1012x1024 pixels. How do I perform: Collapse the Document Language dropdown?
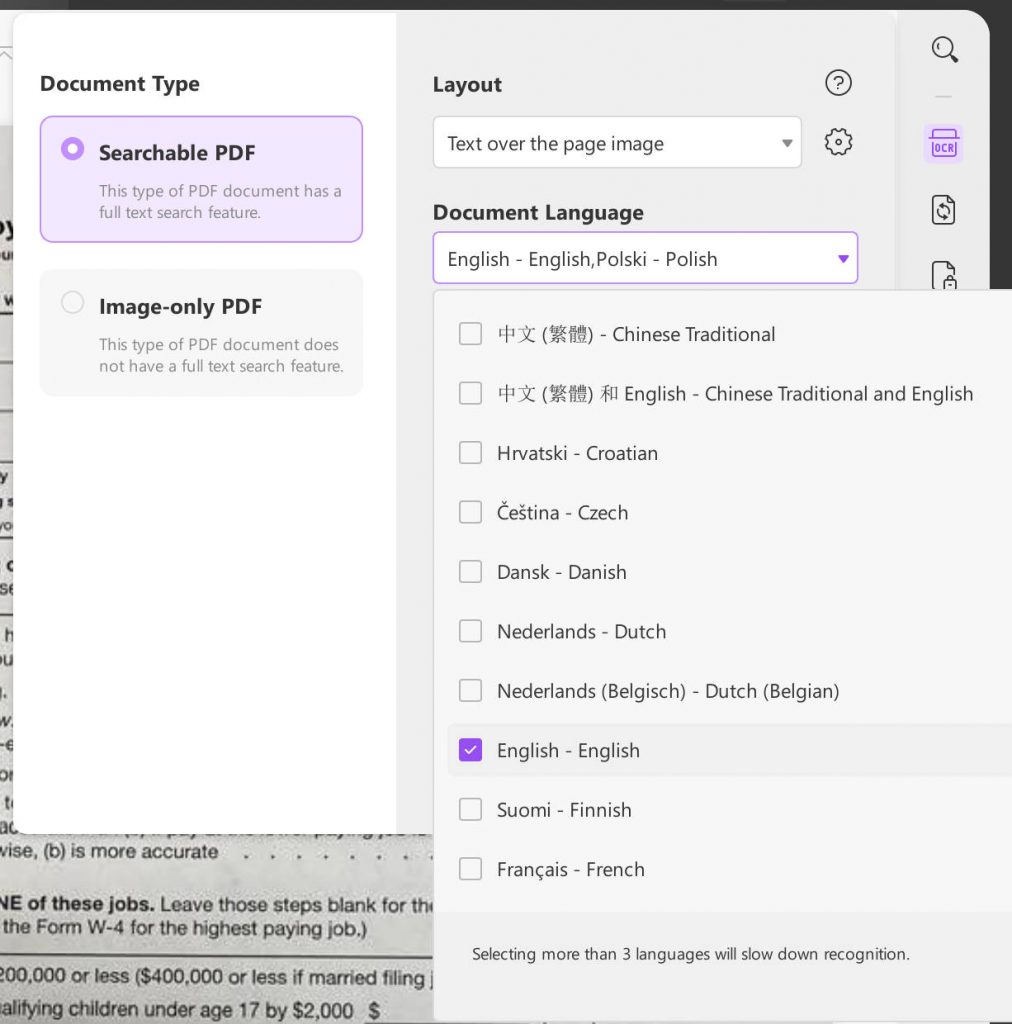click(645, 258)
